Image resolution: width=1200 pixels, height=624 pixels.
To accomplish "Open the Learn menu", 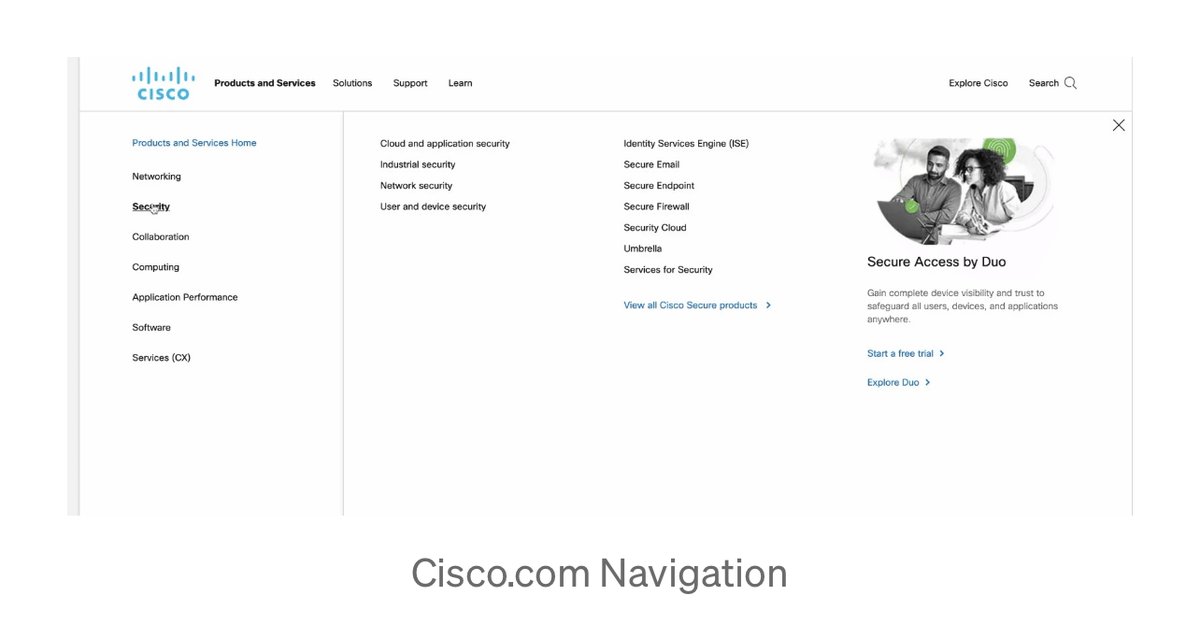I will [460, 83].
